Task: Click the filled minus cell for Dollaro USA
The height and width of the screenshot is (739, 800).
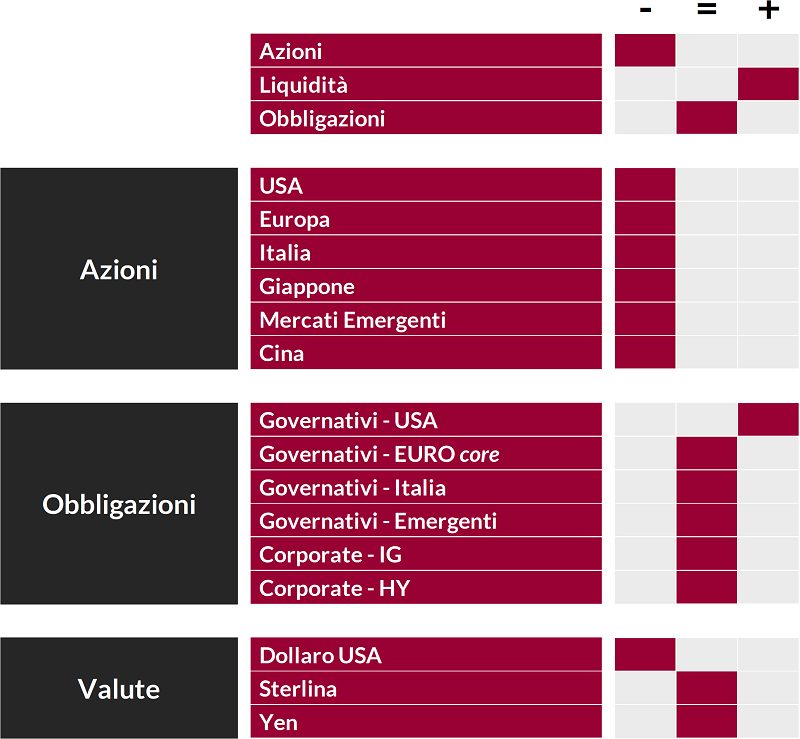Action: click(x=645, y=654)
